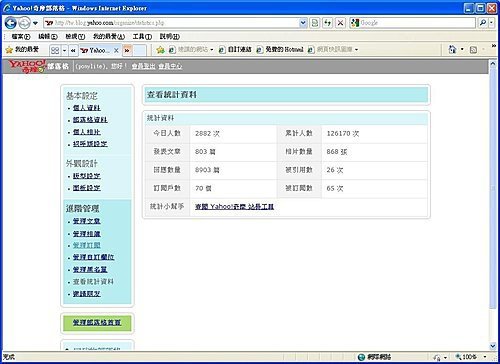
Task: Click the page scrollbar up arrow
Action: tap(493, 63)
